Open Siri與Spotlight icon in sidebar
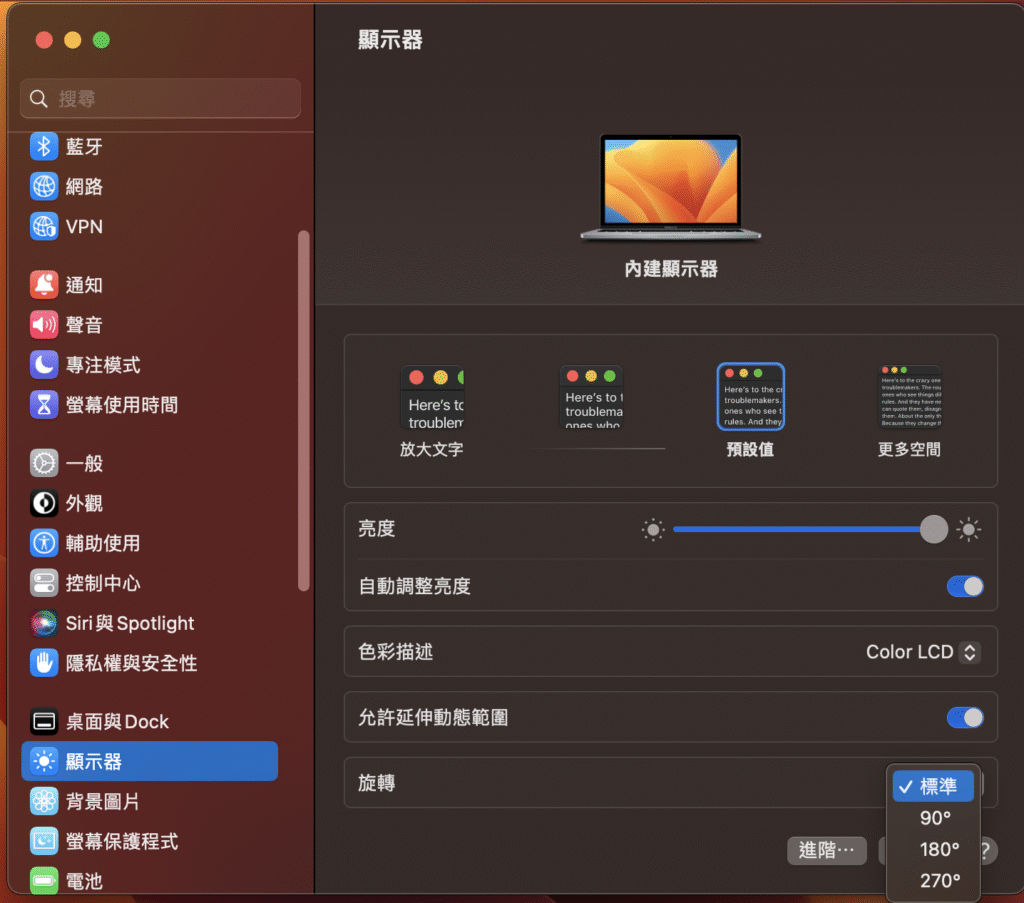Image resolution: width=1024 pixels, height=903 pixels. 44,623
